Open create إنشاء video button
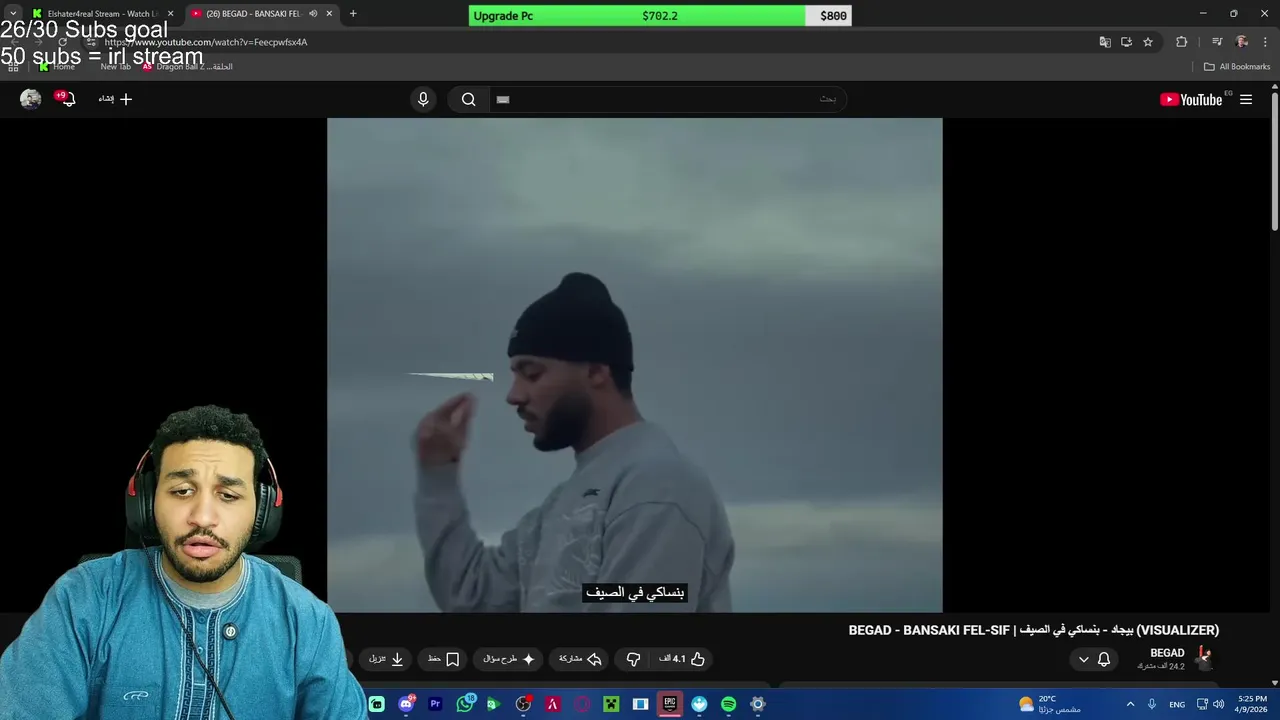Image resolution: width=1280 pixels, height=720 pixels. (x=115, y=99)
